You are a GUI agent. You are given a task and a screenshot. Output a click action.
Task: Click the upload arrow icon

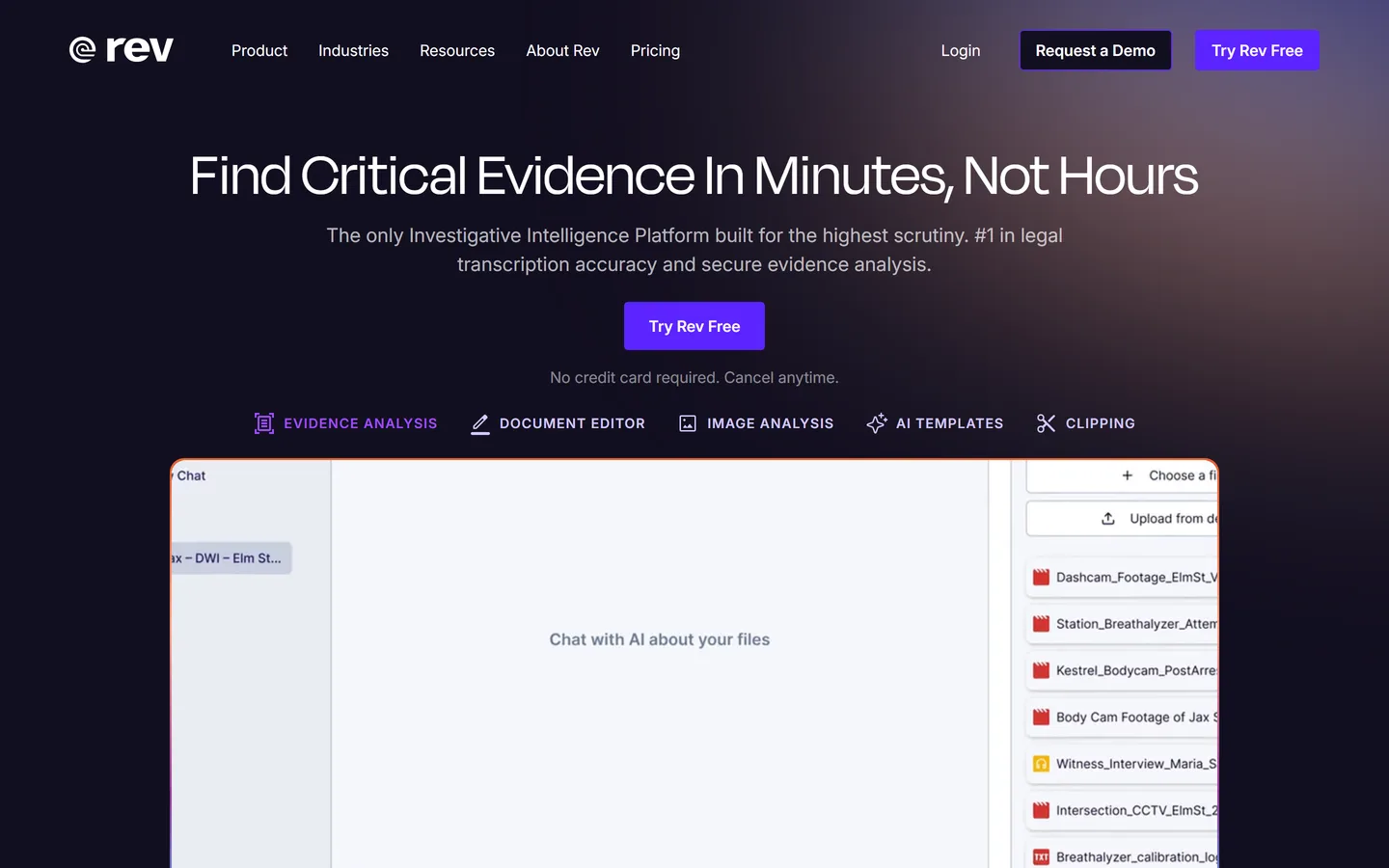click(1108, 518)
